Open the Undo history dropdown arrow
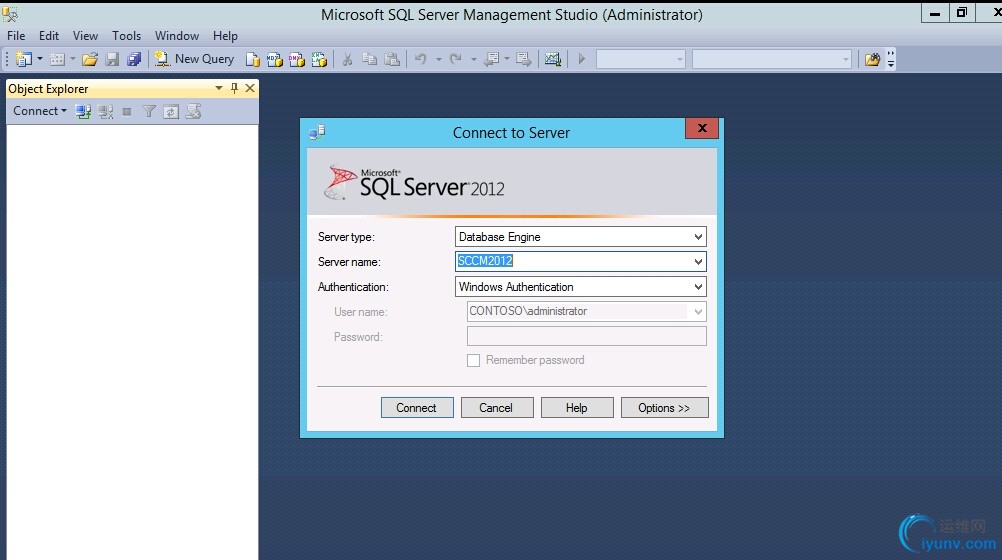 [438, 59]
